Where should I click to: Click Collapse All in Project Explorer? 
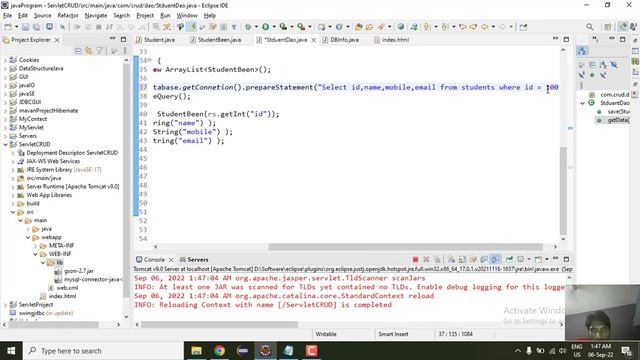tap(78, 51)
